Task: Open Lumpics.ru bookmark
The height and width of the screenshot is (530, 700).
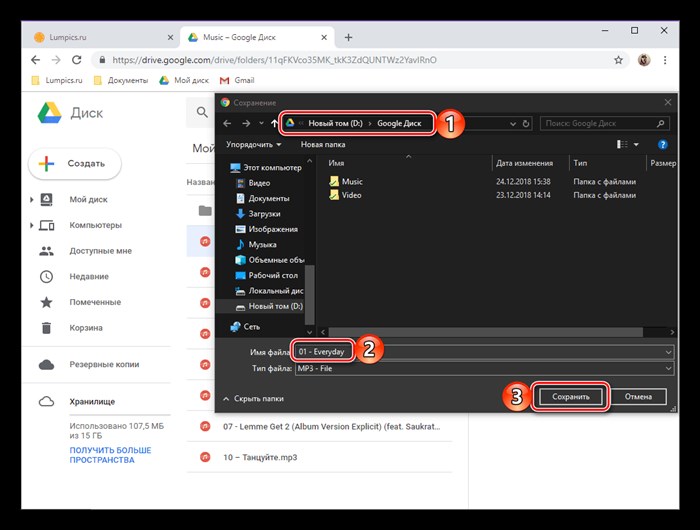Action: click(57, 80)
